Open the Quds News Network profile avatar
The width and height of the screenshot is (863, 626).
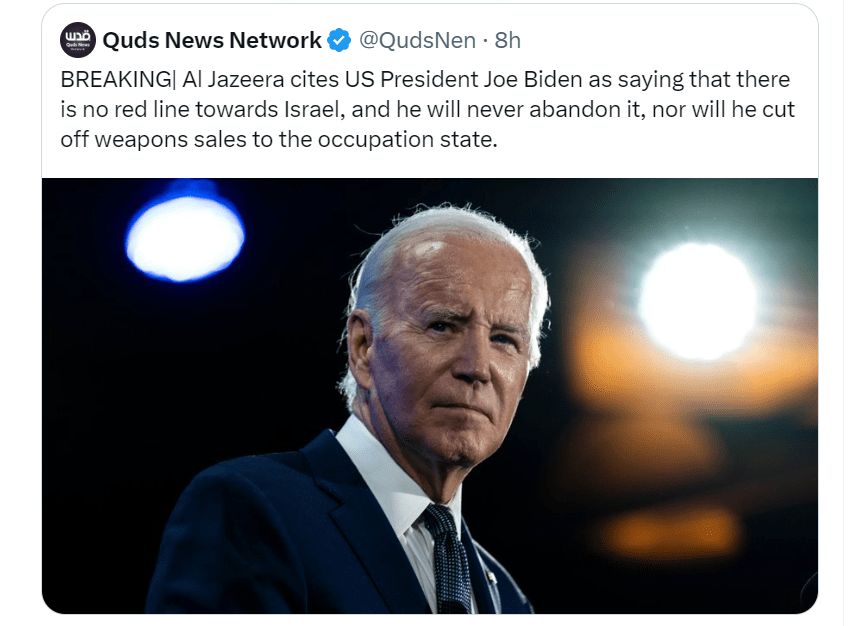tap(78, 40)
